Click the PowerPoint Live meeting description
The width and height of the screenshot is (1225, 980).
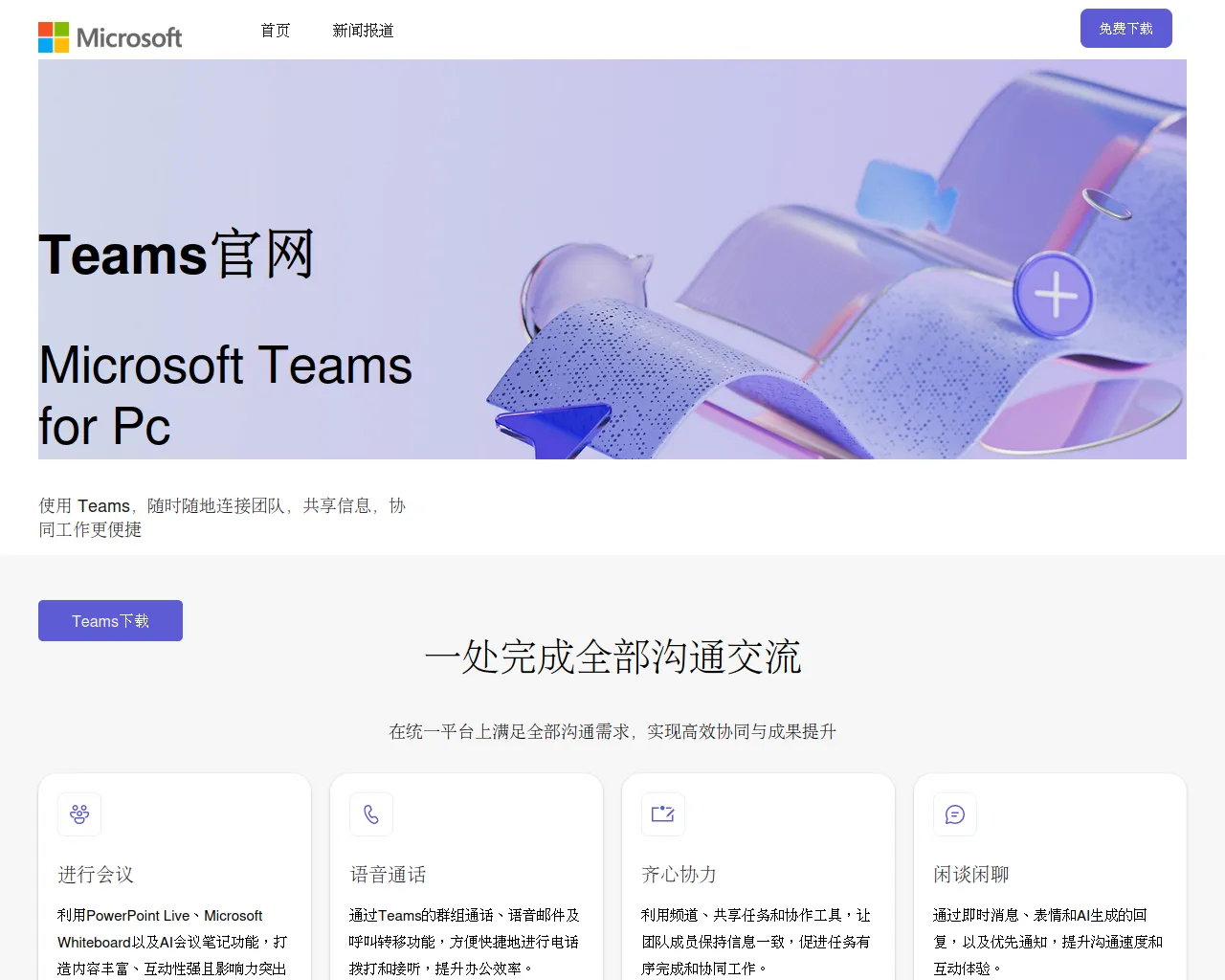coord(172,943)
